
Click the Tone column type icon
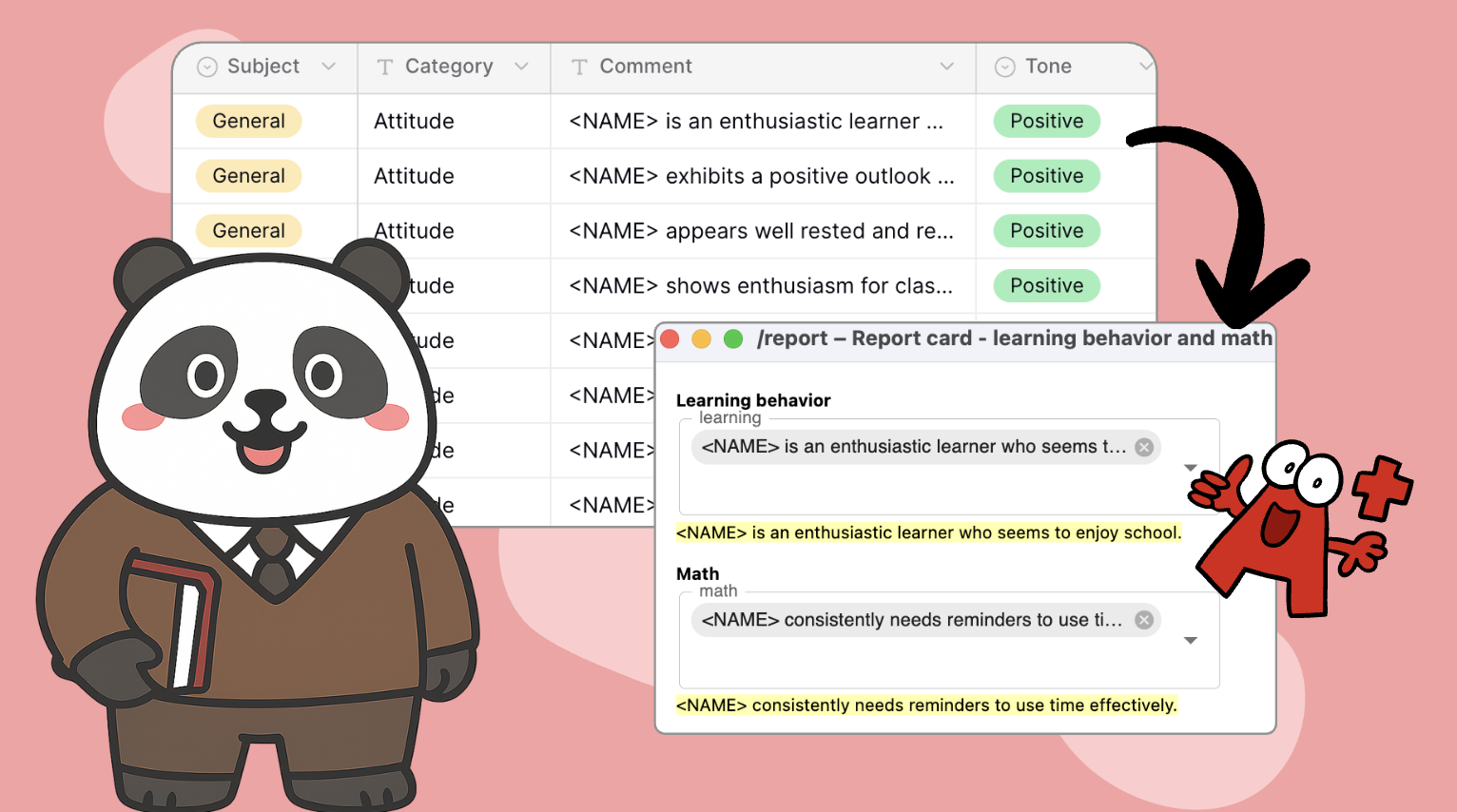(1005, 67)
